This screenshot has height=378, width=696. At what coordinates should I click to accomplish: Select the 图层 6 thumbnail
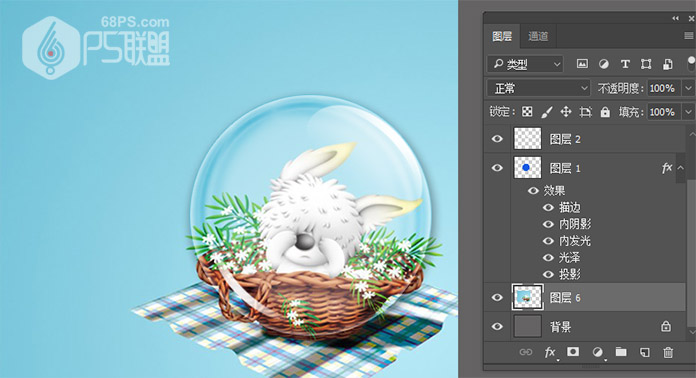tap(527, 297)
